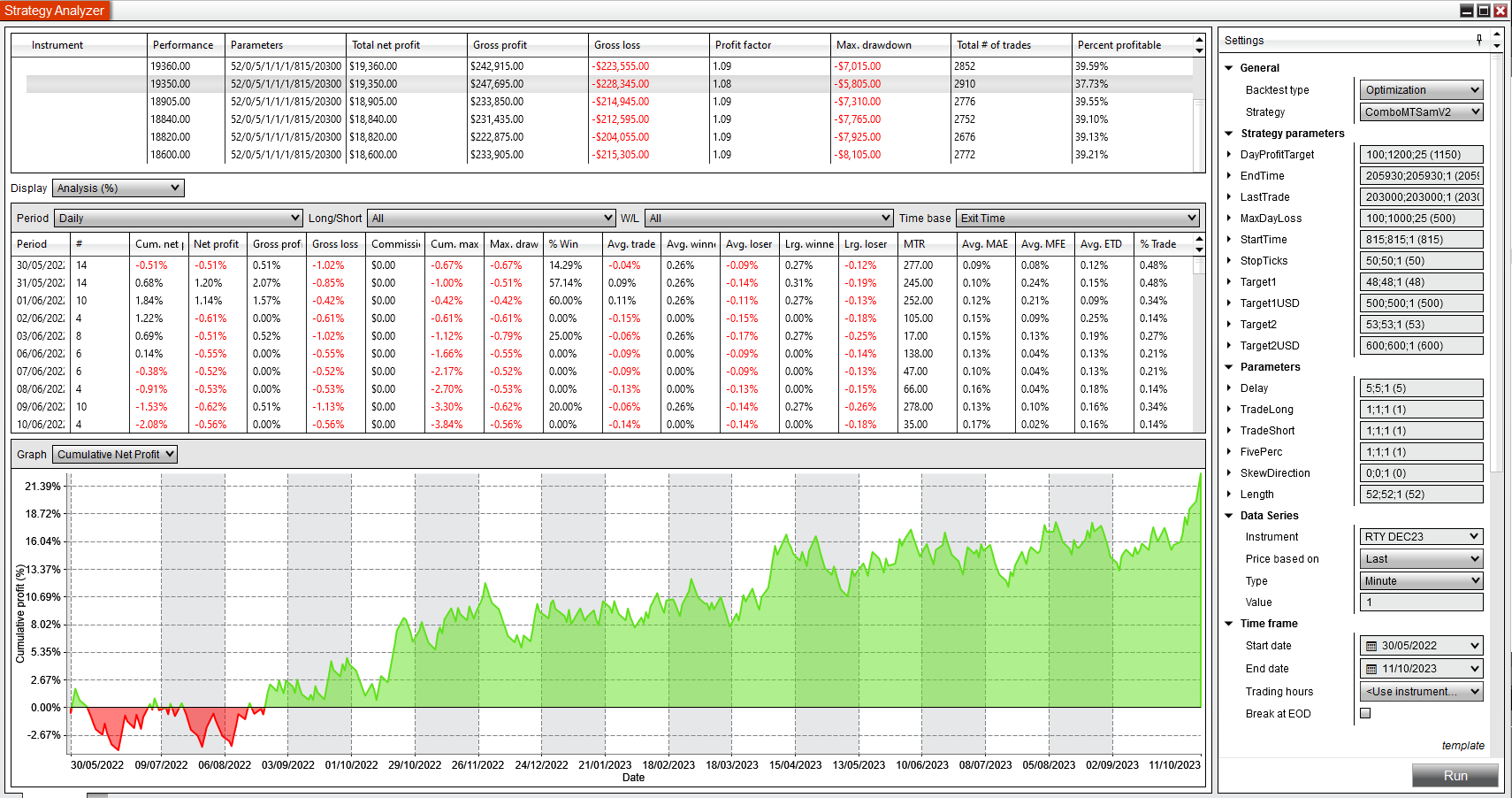Viewport: 1512px width, 798px height.
Task: Click the period table scroll-down arrow
Action: point(1199,249)
